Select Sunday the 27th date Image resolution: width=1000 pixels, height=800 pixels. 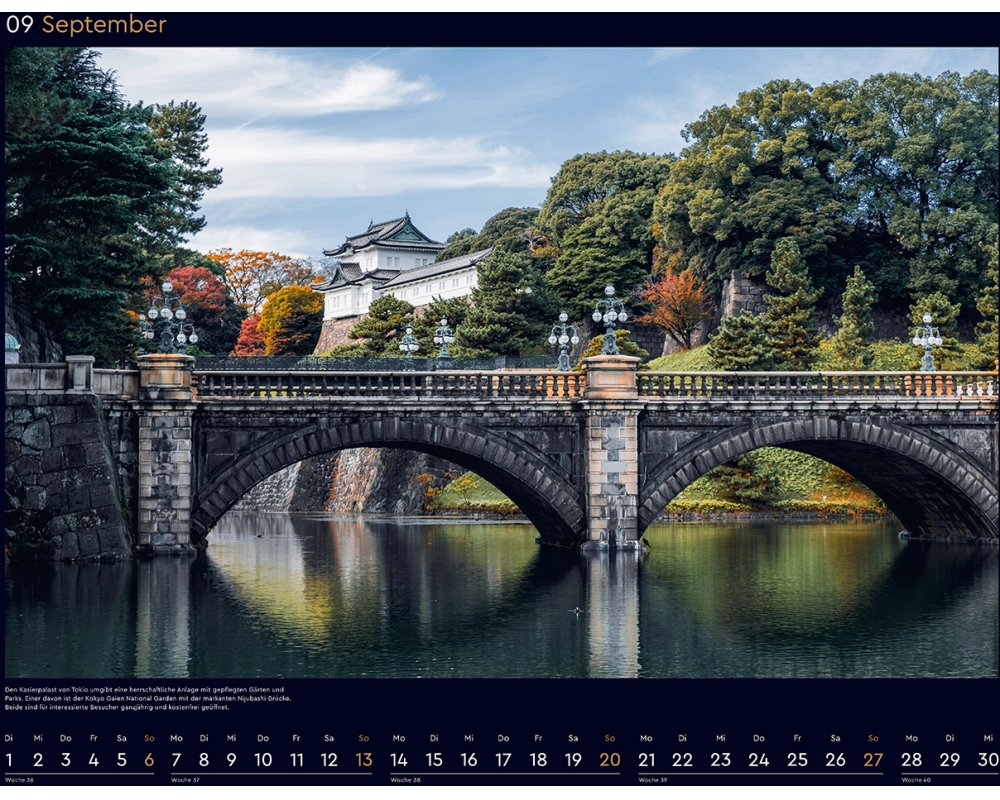coord(873,759)
